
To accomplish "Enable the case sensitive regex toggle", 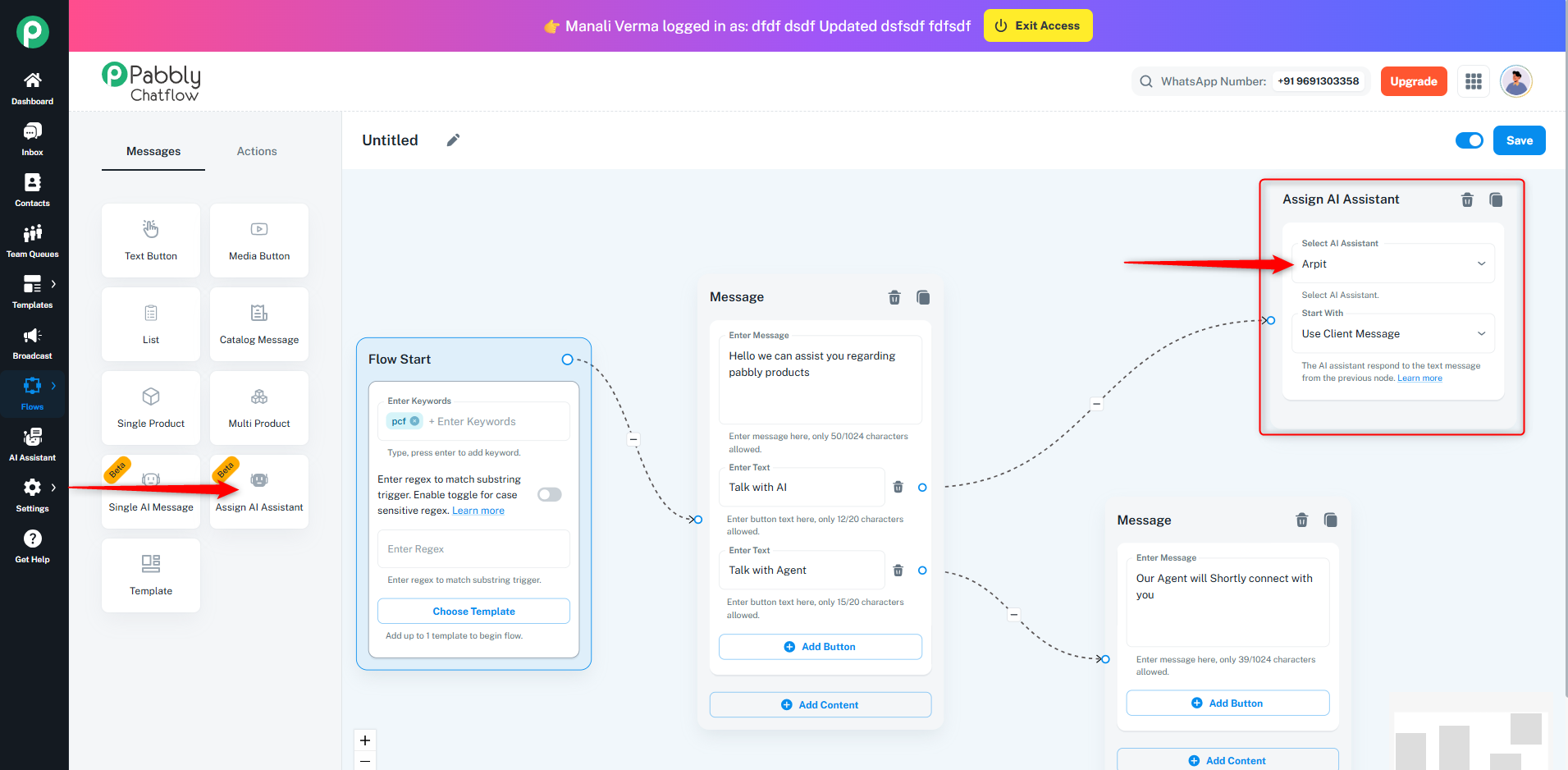I will tap(550, 494).
